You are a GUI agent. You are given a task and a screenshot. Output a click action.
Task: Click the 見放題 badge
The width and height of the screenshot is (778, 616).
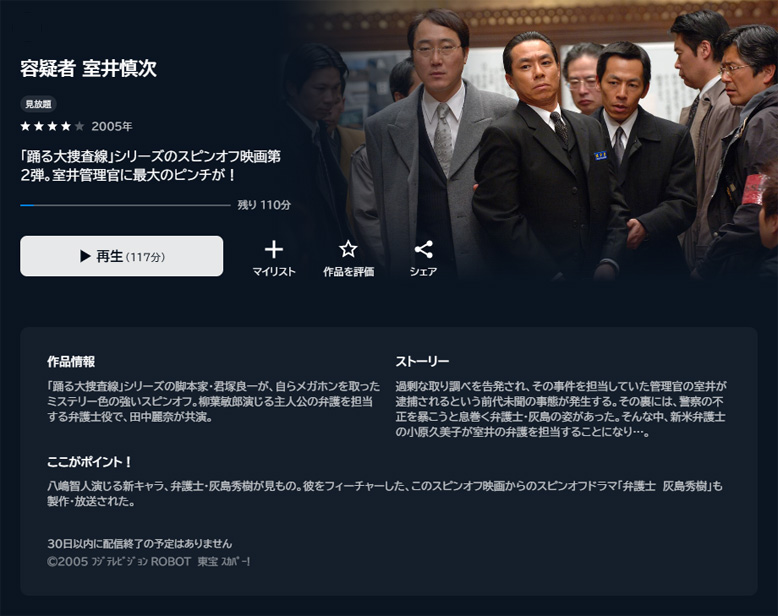[x=39, y=104]
